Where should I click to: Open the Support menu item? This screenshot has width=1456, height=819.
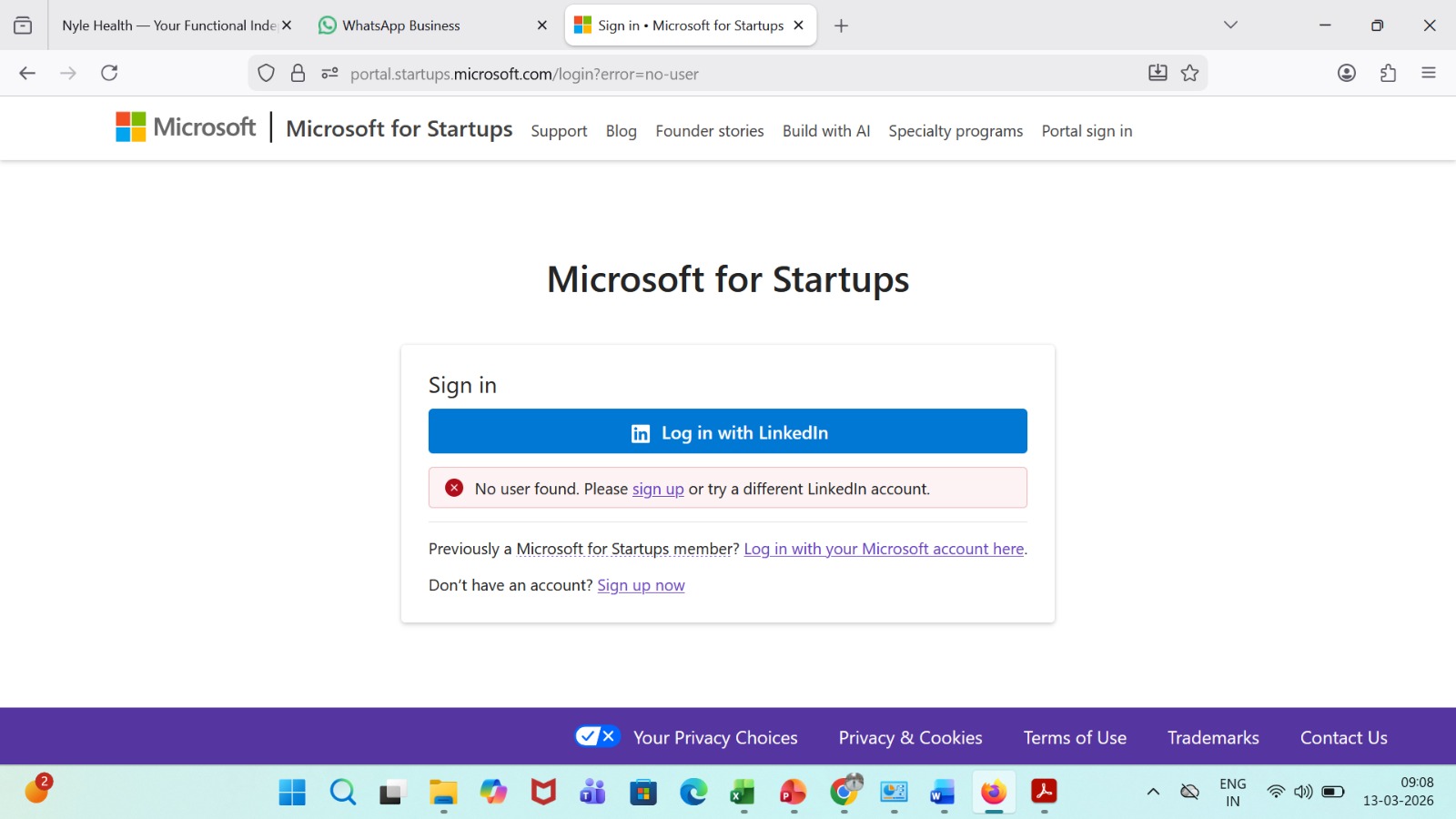pos(559,131)
